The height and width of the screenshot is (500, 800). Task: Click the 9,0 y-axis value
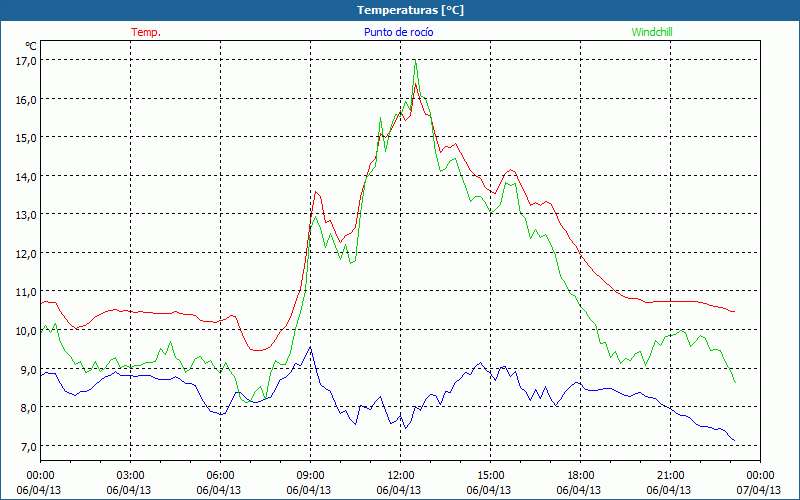pos(28,369)
